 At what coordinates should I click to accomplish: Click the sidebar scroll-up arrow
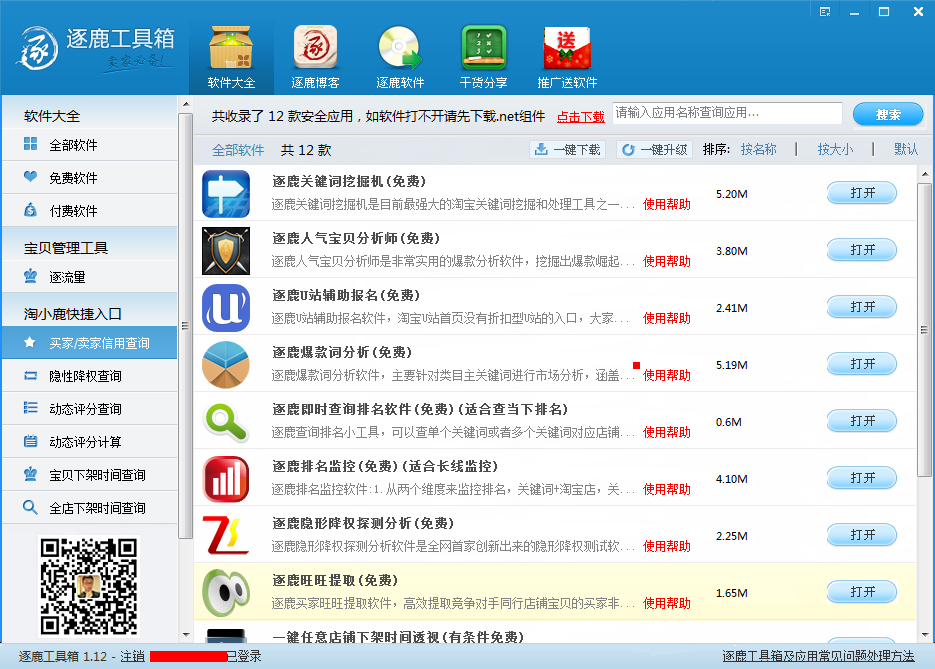pyautogui.click(x=186, y=104)
